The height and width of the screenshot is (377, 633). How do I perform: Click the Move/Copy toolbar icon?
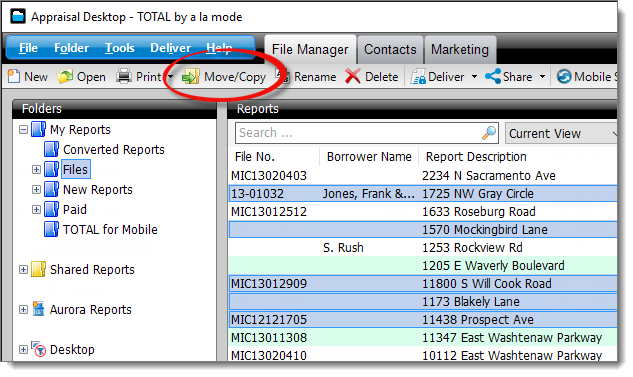coord(191,76)
